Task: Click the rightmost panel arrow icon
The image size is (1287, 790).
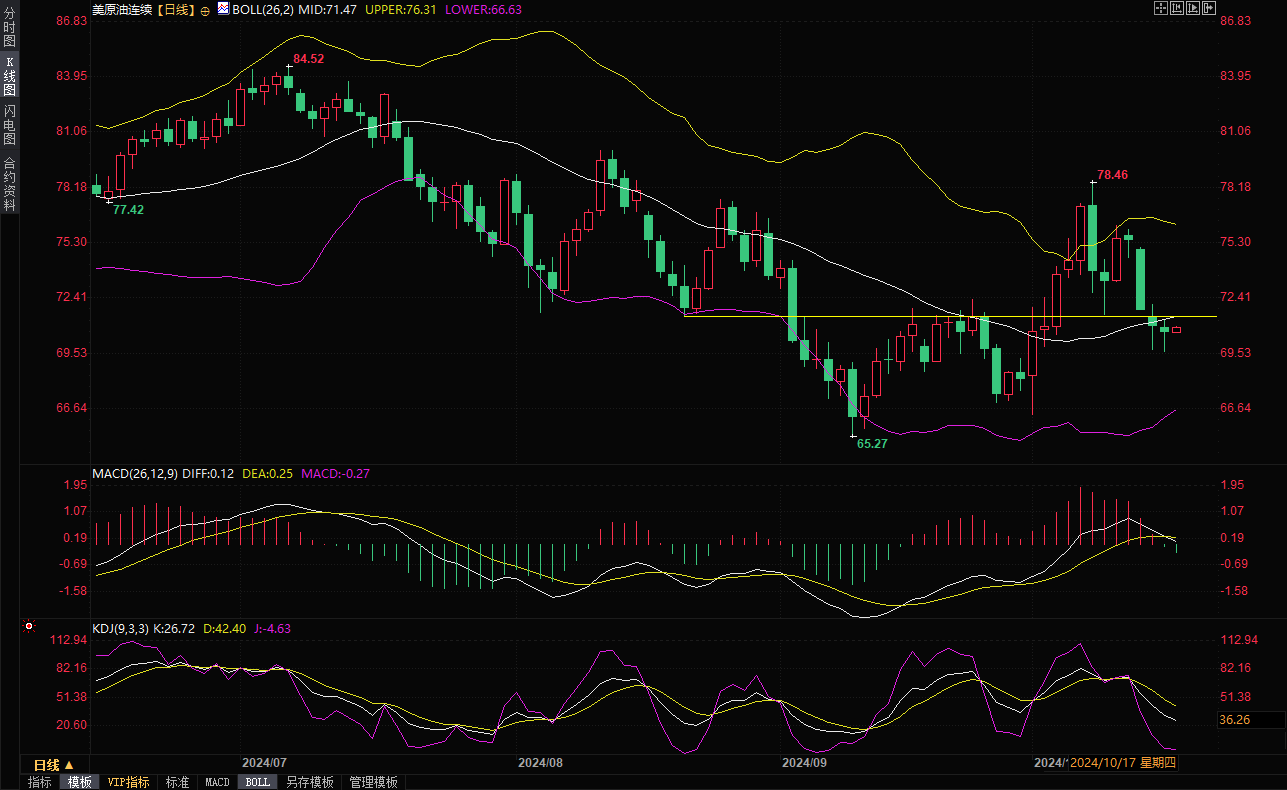Action: coord(1209,8)
